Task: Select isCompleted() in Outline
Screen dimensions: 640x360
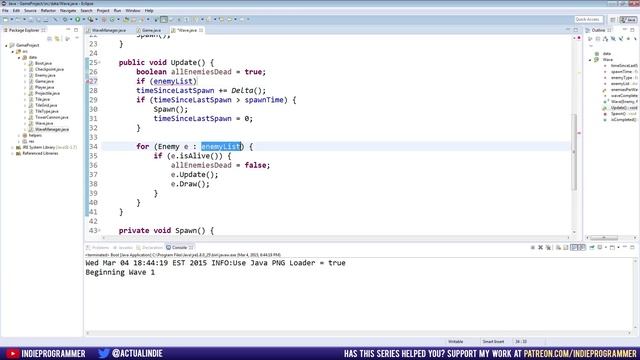Action: pyautogui.click(x=623, y=120)
